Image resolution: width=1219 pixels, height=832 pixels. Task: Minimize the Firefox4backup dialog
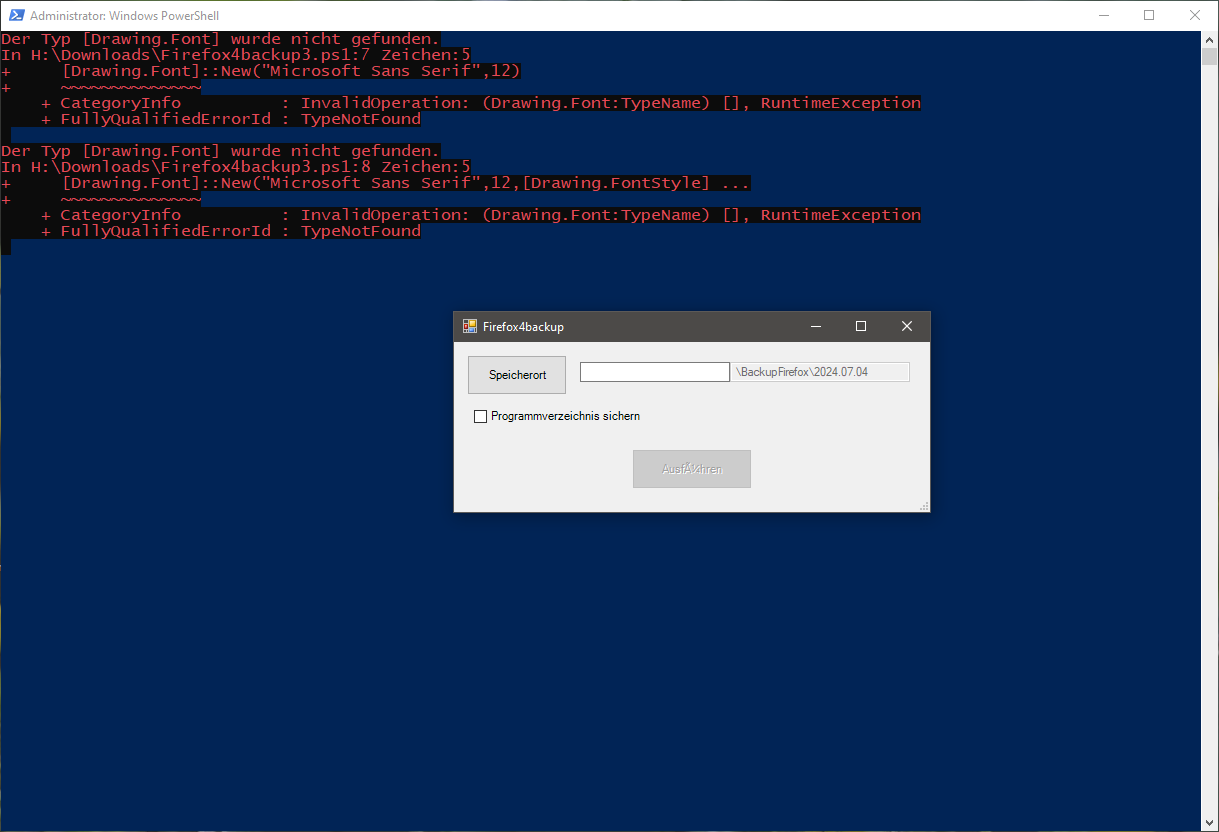click(816, 326)
